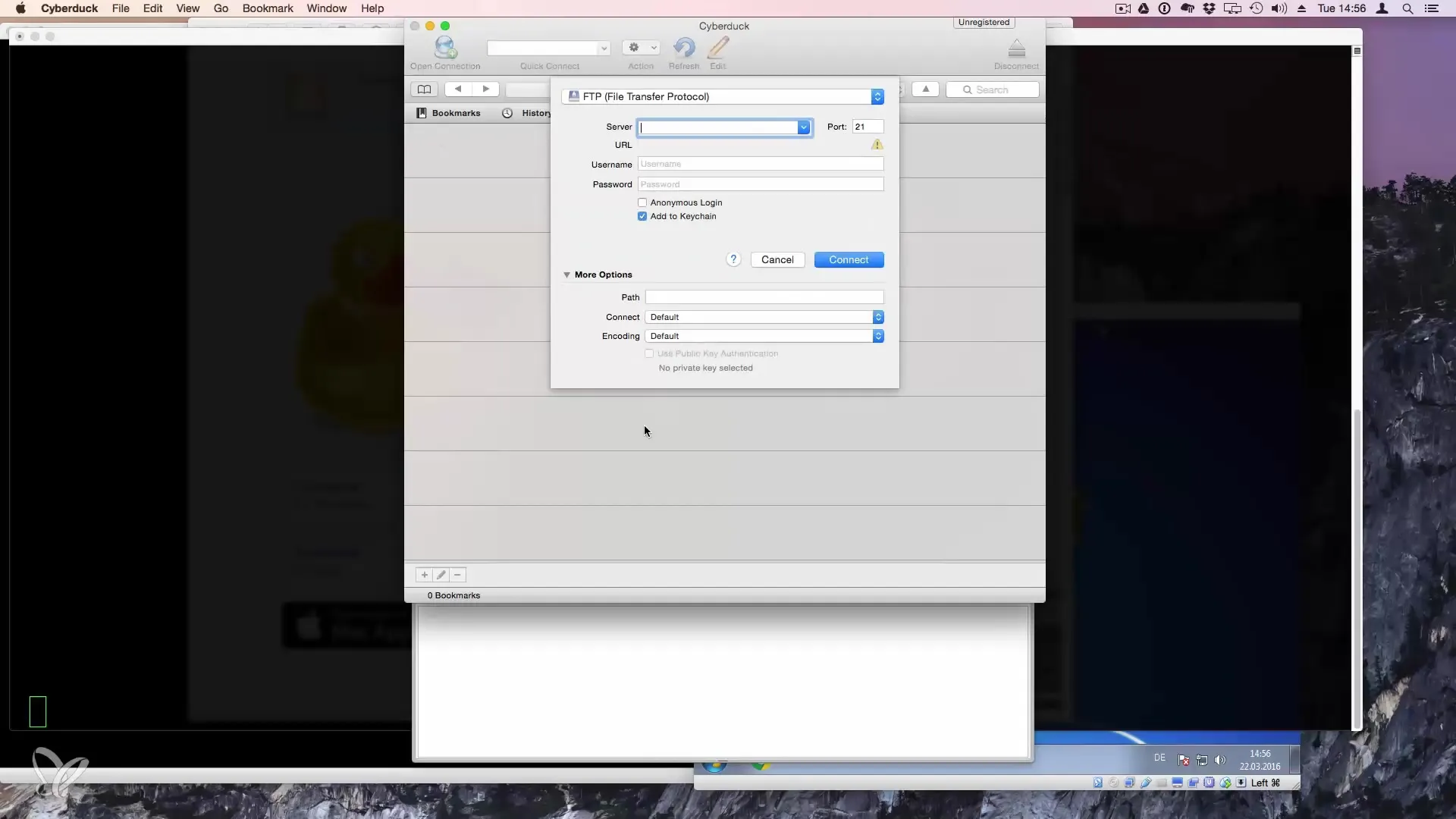Click the Refresh toolbar icon
The width and height of the screenshot is (1456, 819).
(684, 48)
